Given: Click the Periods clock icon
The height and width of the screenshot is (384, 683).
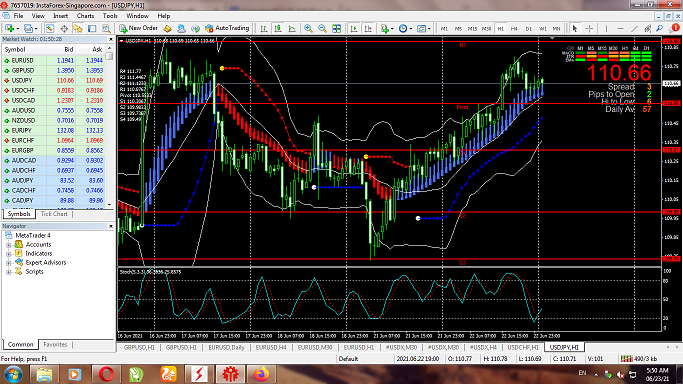Looking at the screenshot, I should [x=403, y=28].
